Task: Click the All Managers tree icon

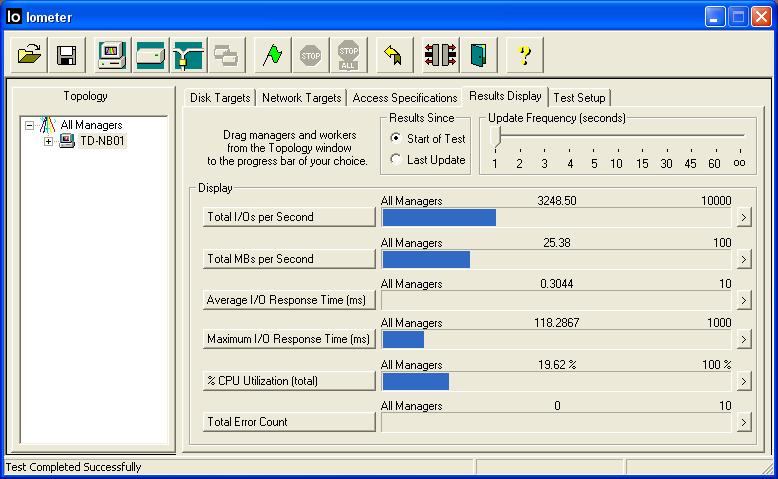Action: 48,125
